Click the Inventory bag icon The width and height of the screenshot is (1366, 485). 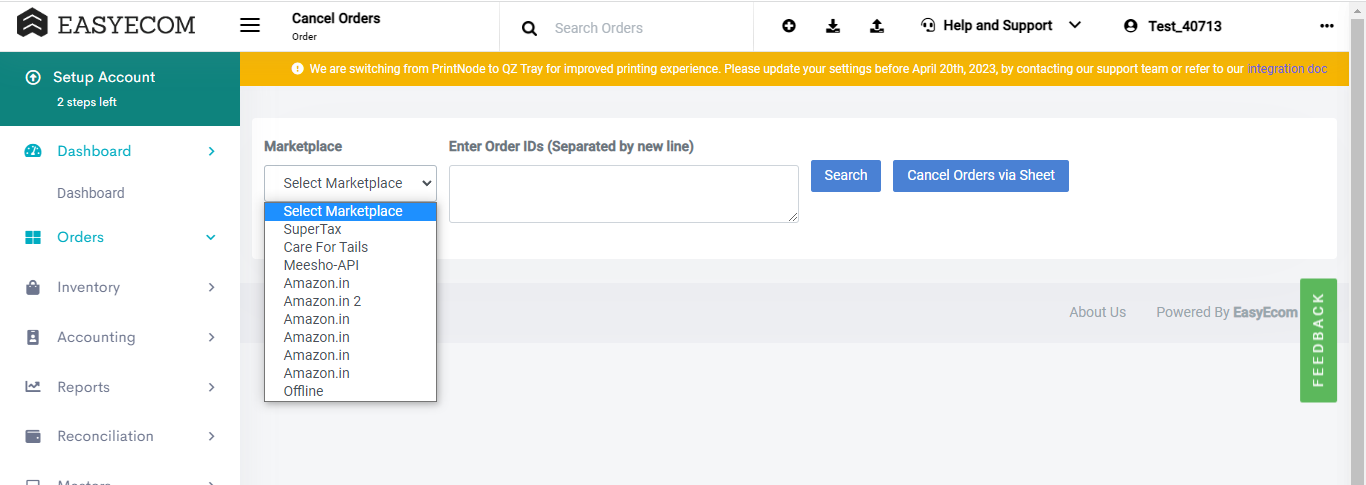[33, 287]
